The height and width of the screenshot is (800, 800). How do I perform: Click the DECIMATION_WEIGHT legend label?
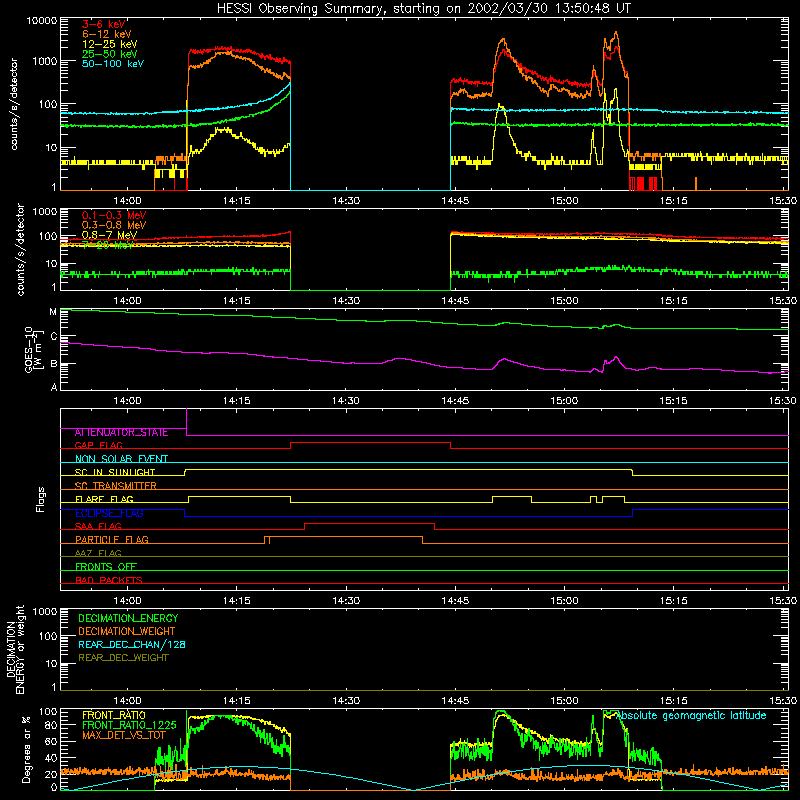pyautogui.click(x=127, y=631)
